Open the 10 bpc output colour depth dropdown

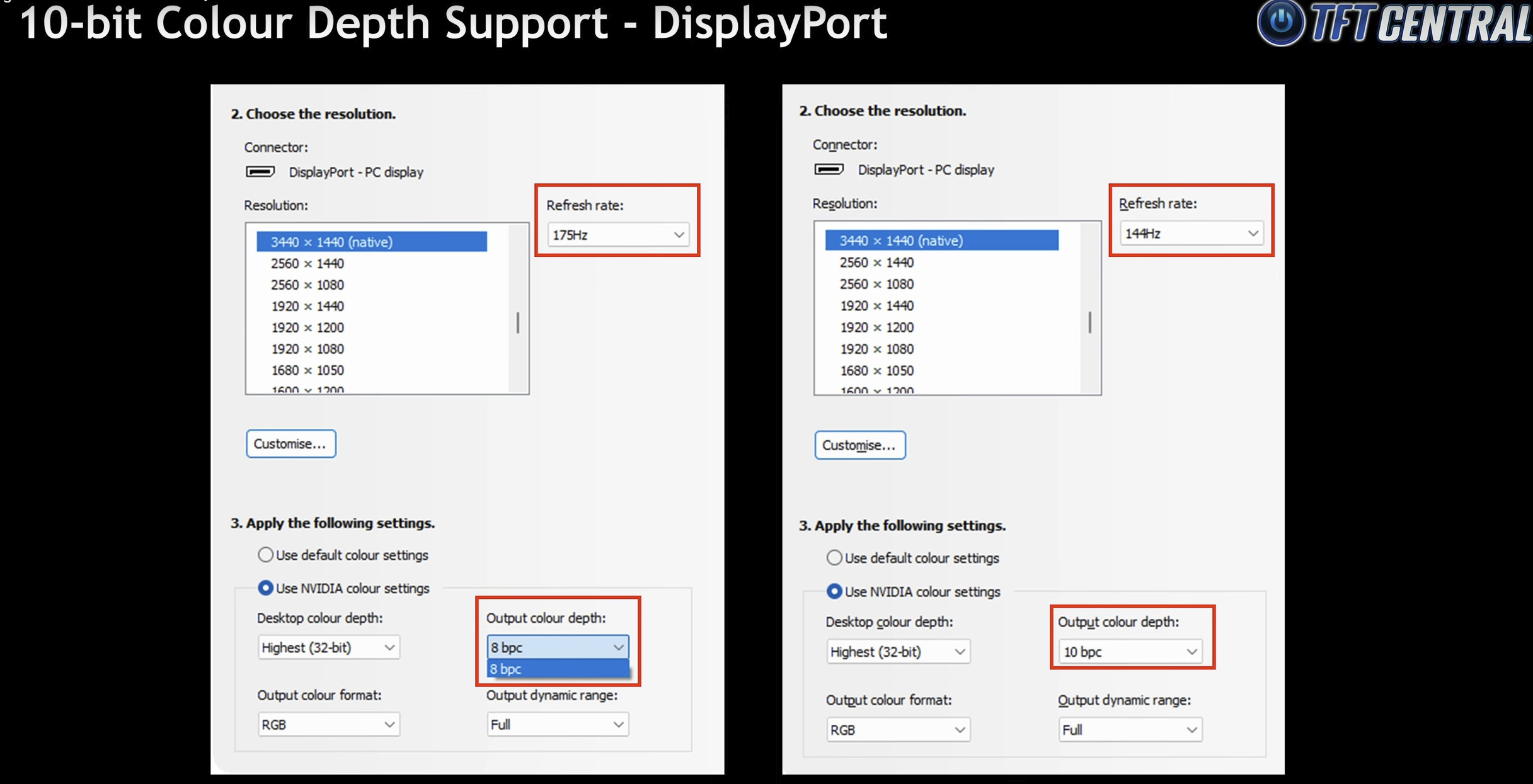[1130, 652]
